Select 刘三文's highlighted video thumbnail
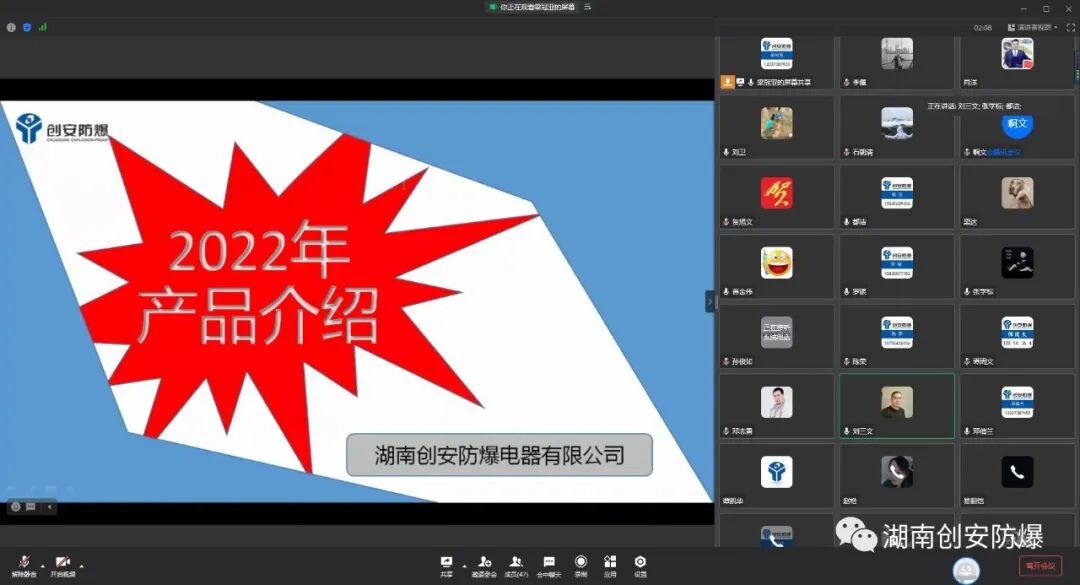The image size is (1080, 585). 897,405
